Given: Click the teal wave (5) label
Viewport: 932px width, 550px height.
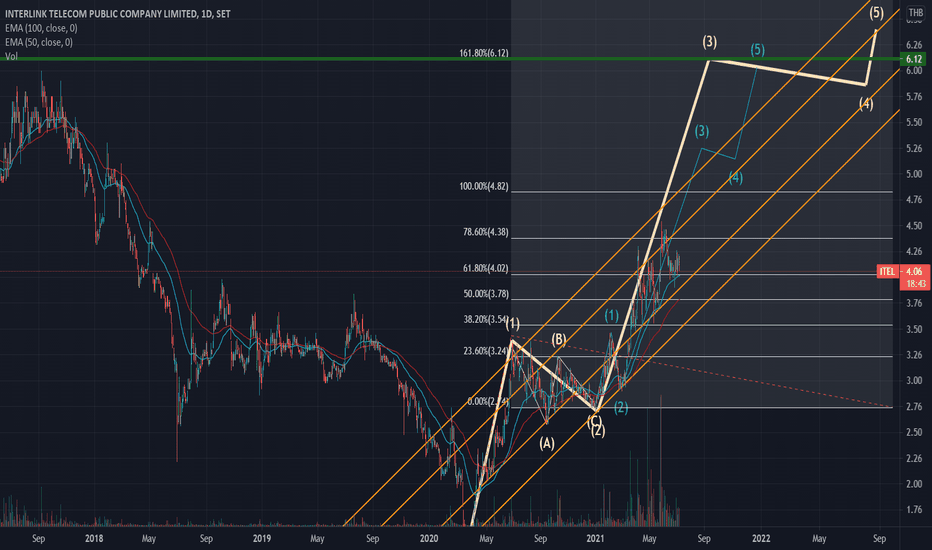Looking at the screenshot, I should [x=757, y=49].
